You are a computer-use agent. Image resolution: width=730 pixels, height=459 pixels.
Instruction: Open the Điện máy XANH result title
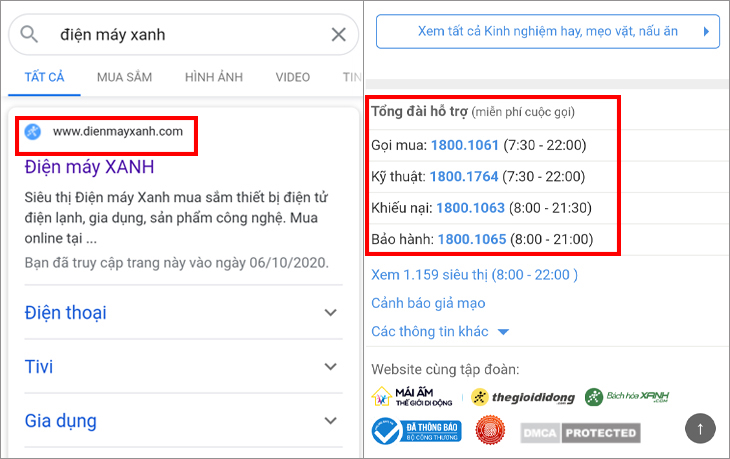pos(89,167)
